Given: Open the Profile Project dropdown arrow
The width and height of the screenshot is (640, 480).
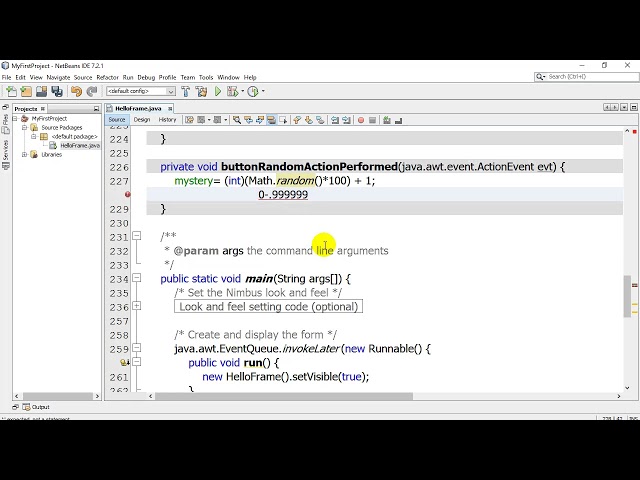Looking at the screenshot, I should pos(263,91).
